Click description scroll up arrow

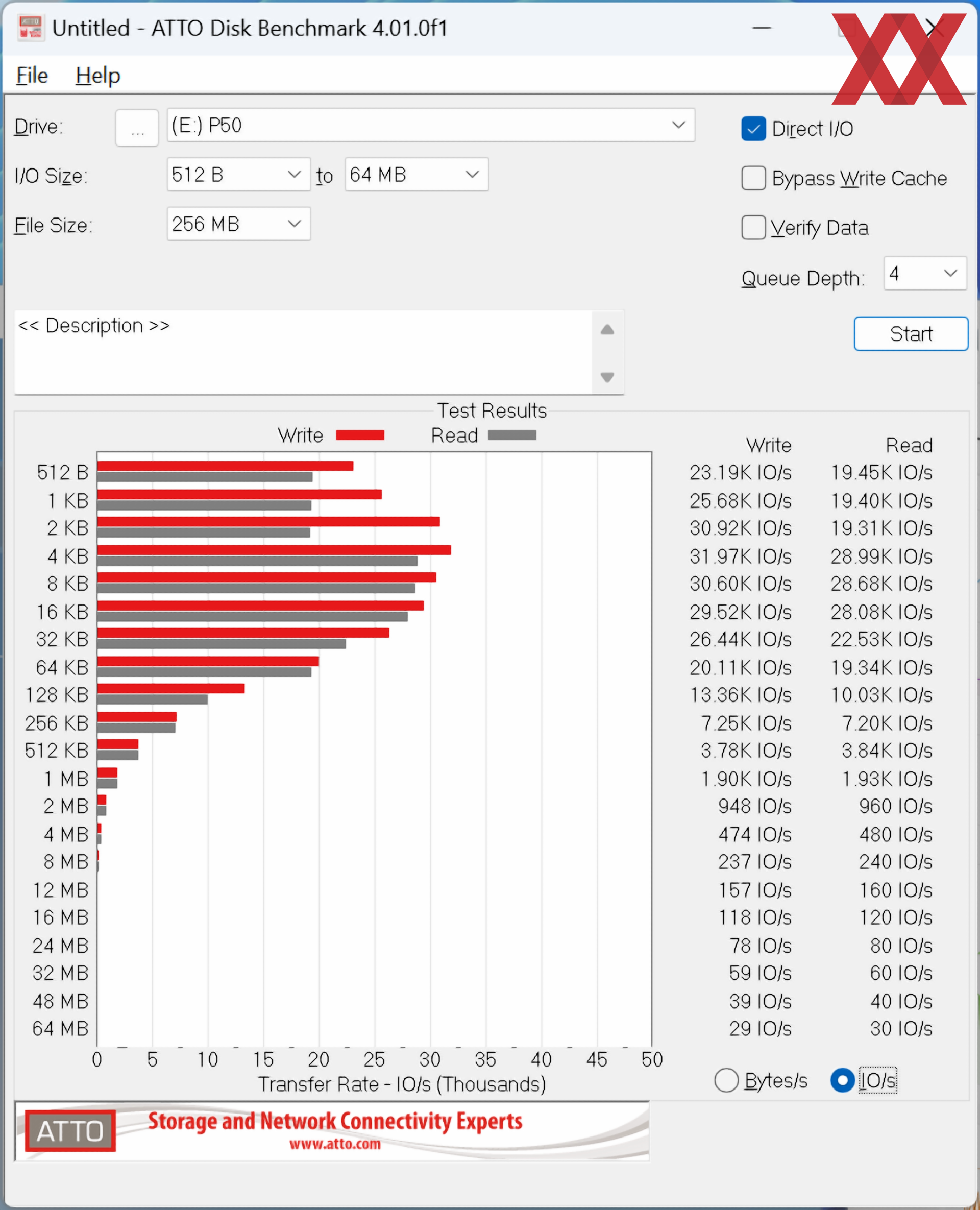[607, 330]
